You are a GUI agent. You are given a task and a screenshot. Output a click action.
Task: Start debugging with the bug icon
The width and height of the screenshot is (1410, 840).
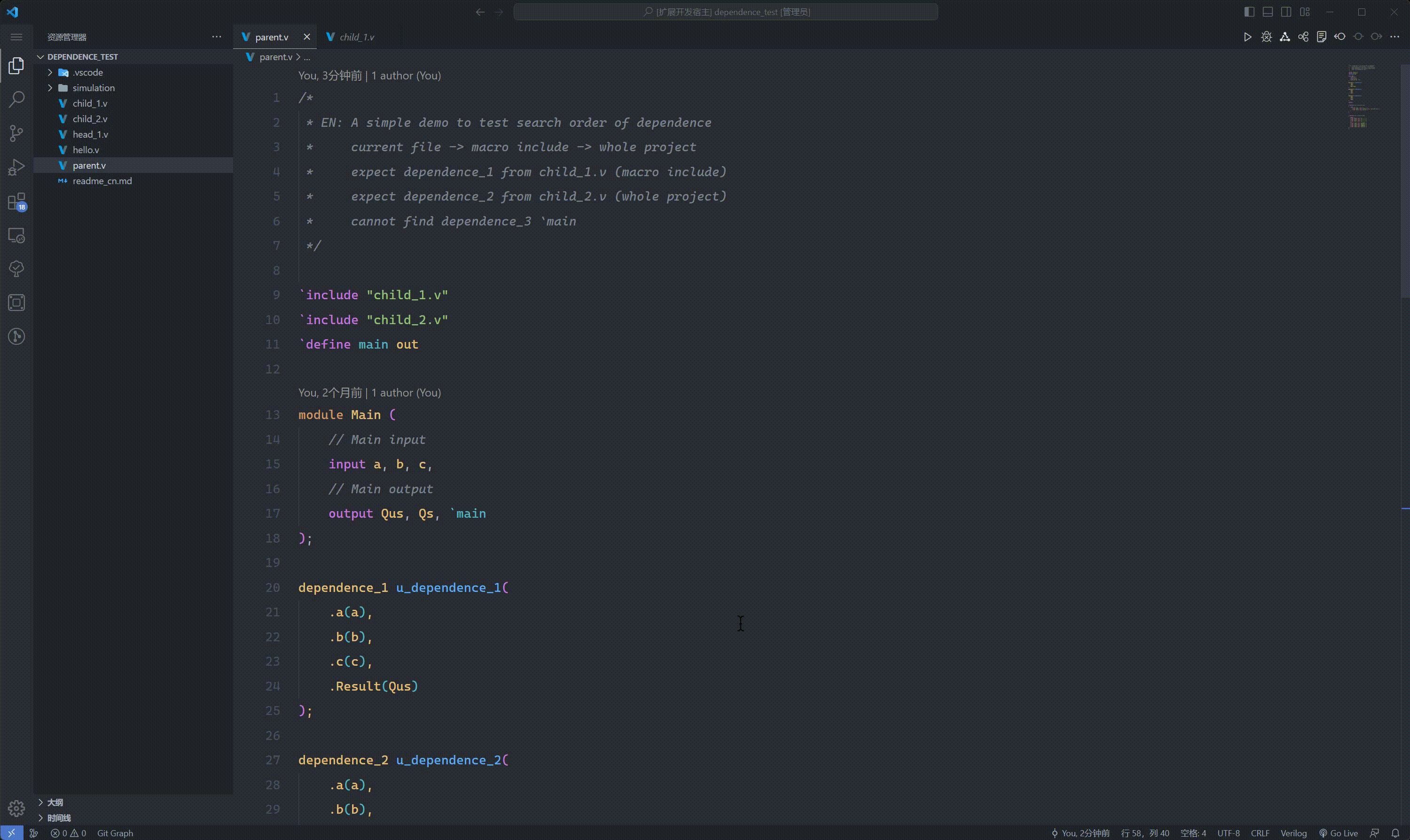(1266, 36)
